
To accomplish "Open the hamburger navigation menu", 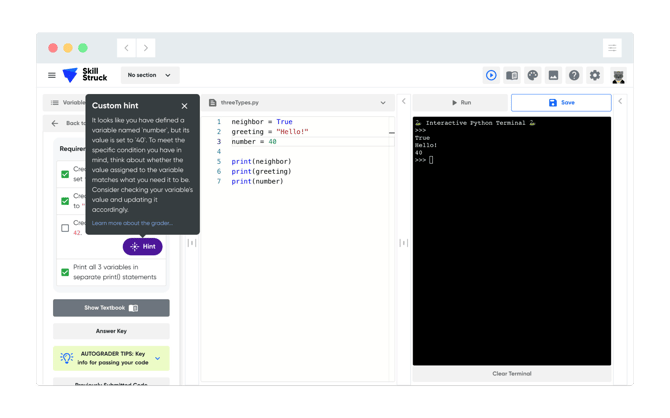I will pos(52,75).
